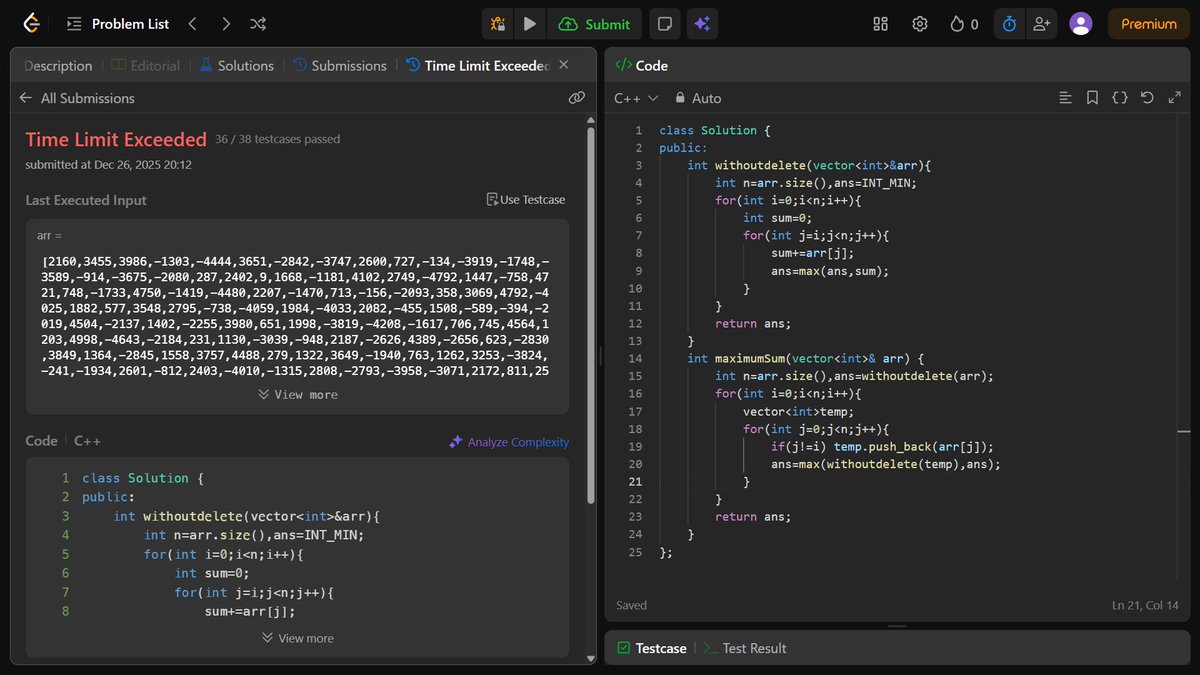
Task: Reset code with the undo arrow icon
Action: tap(1147, 98)
